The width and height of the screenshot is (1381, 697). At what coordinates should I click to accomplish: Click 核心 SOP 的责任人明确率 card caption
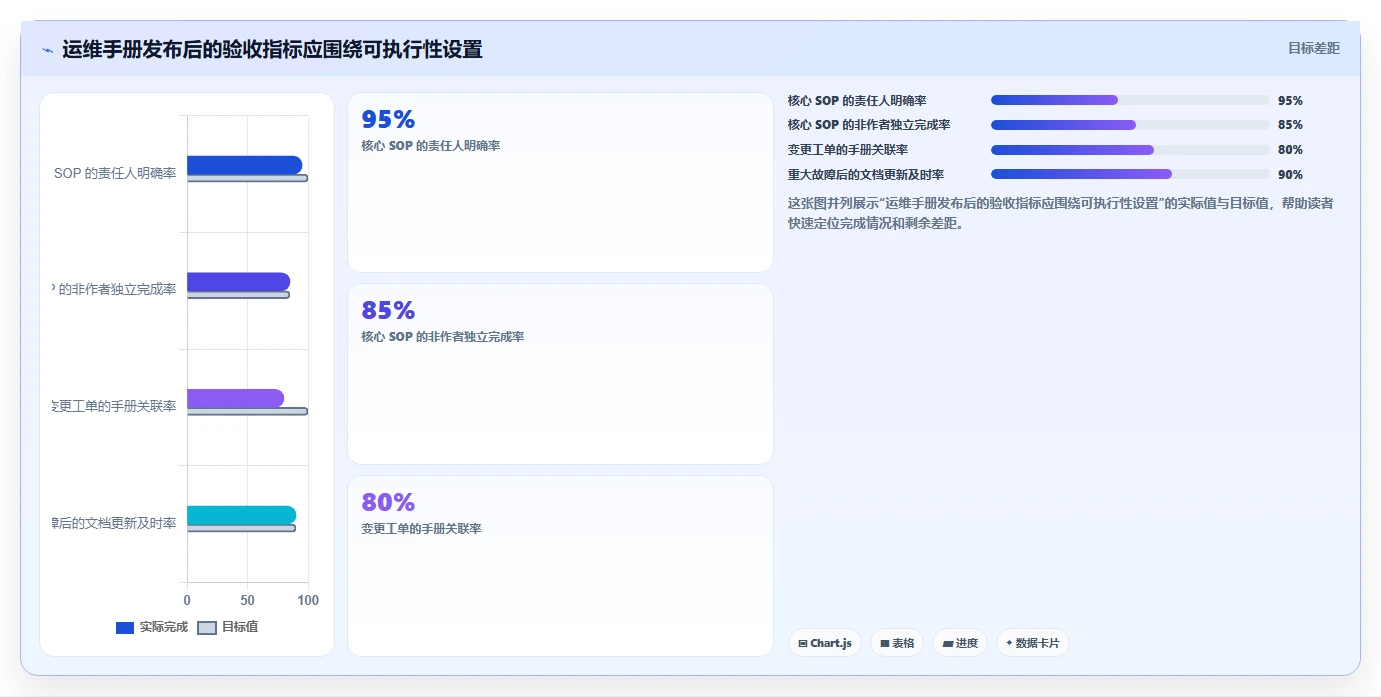pyautogui.click(x=431, y=146)
